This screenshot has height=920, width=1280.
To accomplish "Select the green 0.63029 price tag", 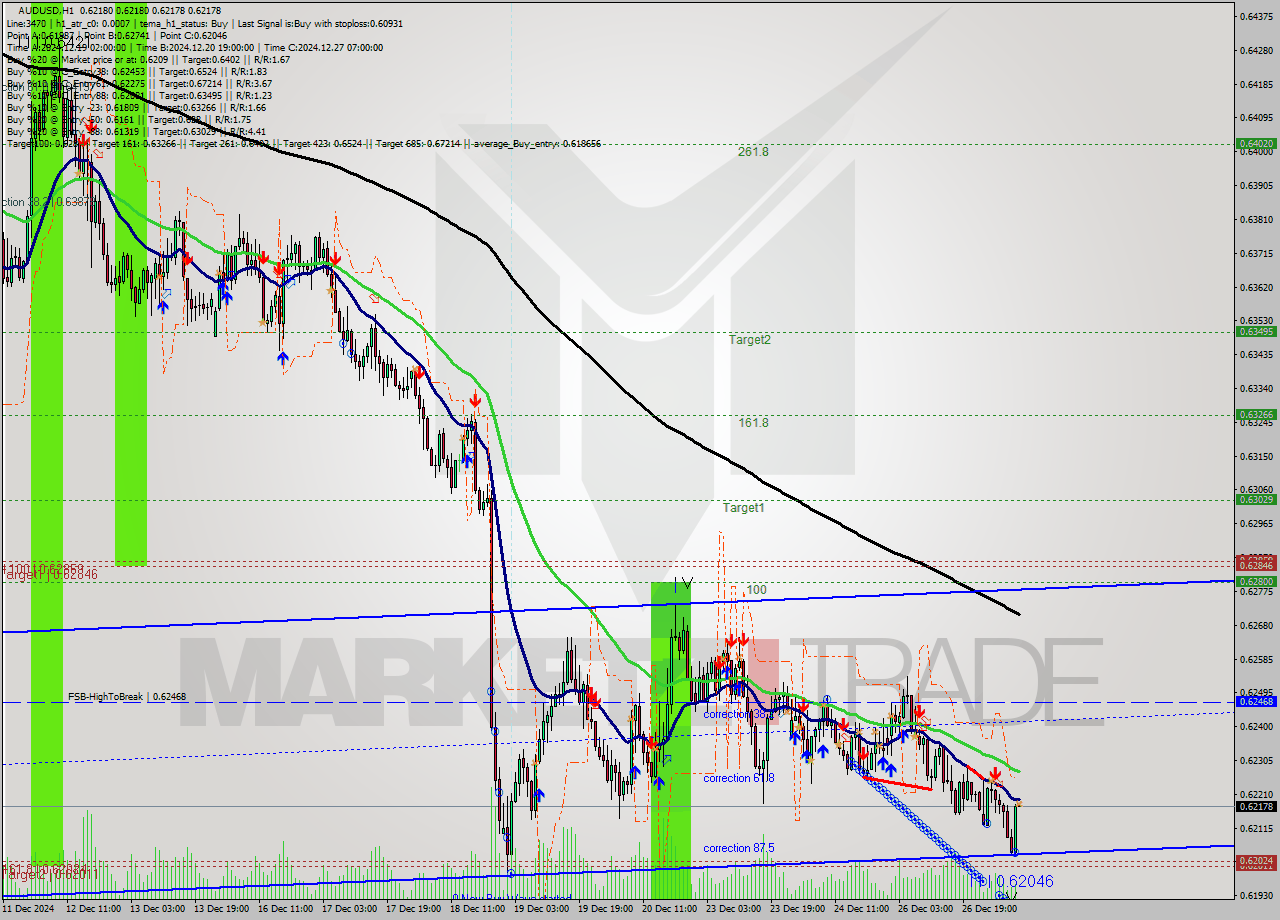I will pos(1256,499).
